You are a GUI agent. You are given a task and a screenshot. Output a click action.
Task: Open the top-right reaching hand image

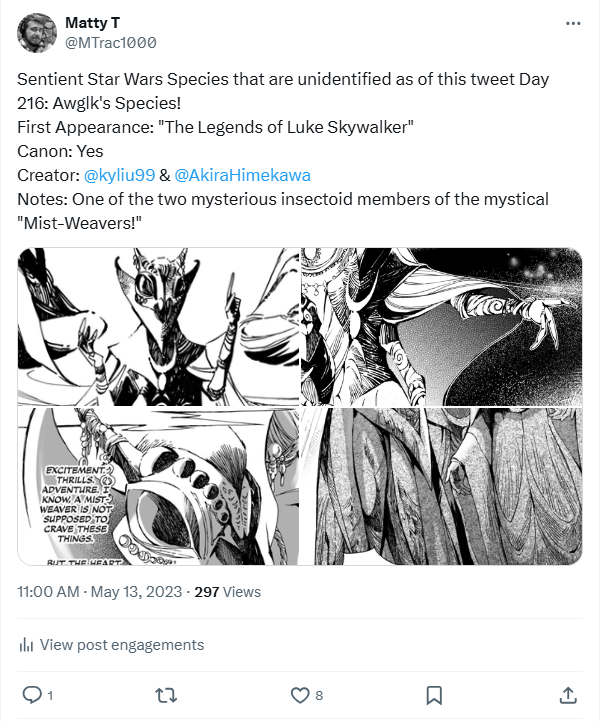coord(441,326)
